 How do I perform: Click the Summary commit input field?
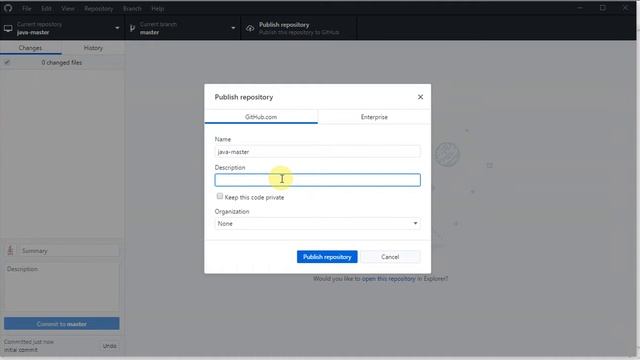point(69,251)
